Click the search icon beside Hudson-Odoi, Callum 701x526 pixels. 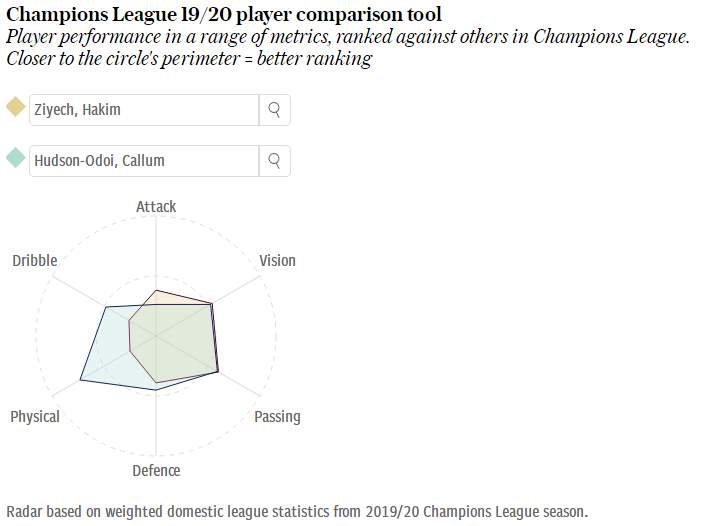274,161
